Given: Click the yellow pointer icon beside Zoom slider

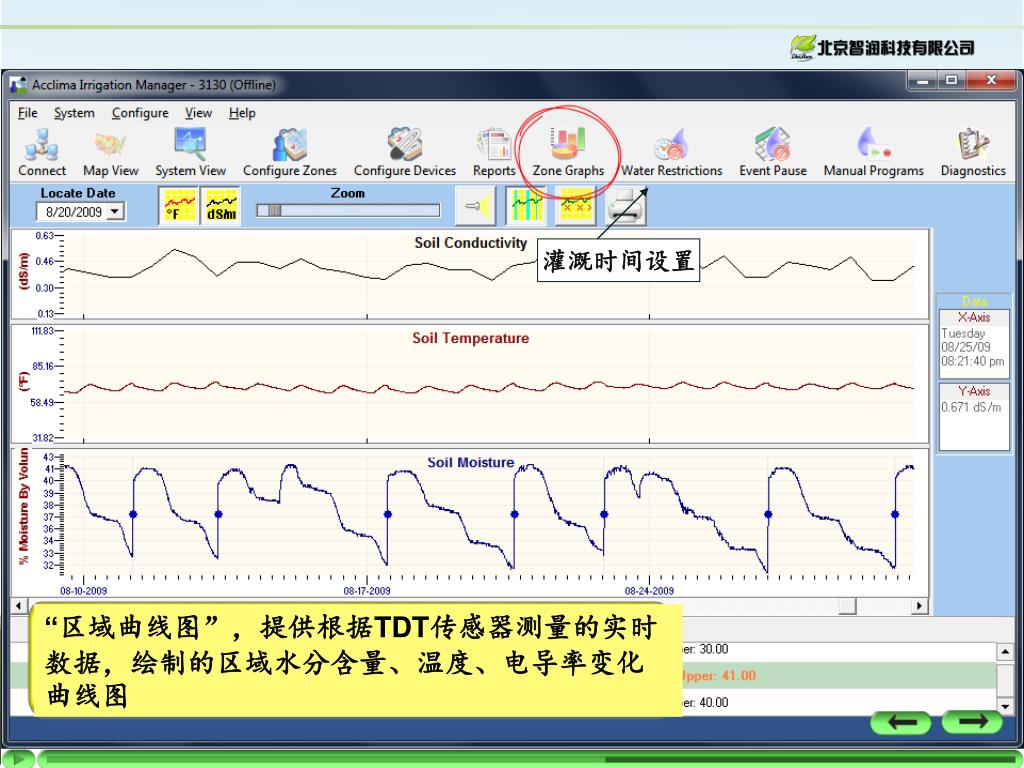Looking at the screenshot, I should [x=475, y=206].
